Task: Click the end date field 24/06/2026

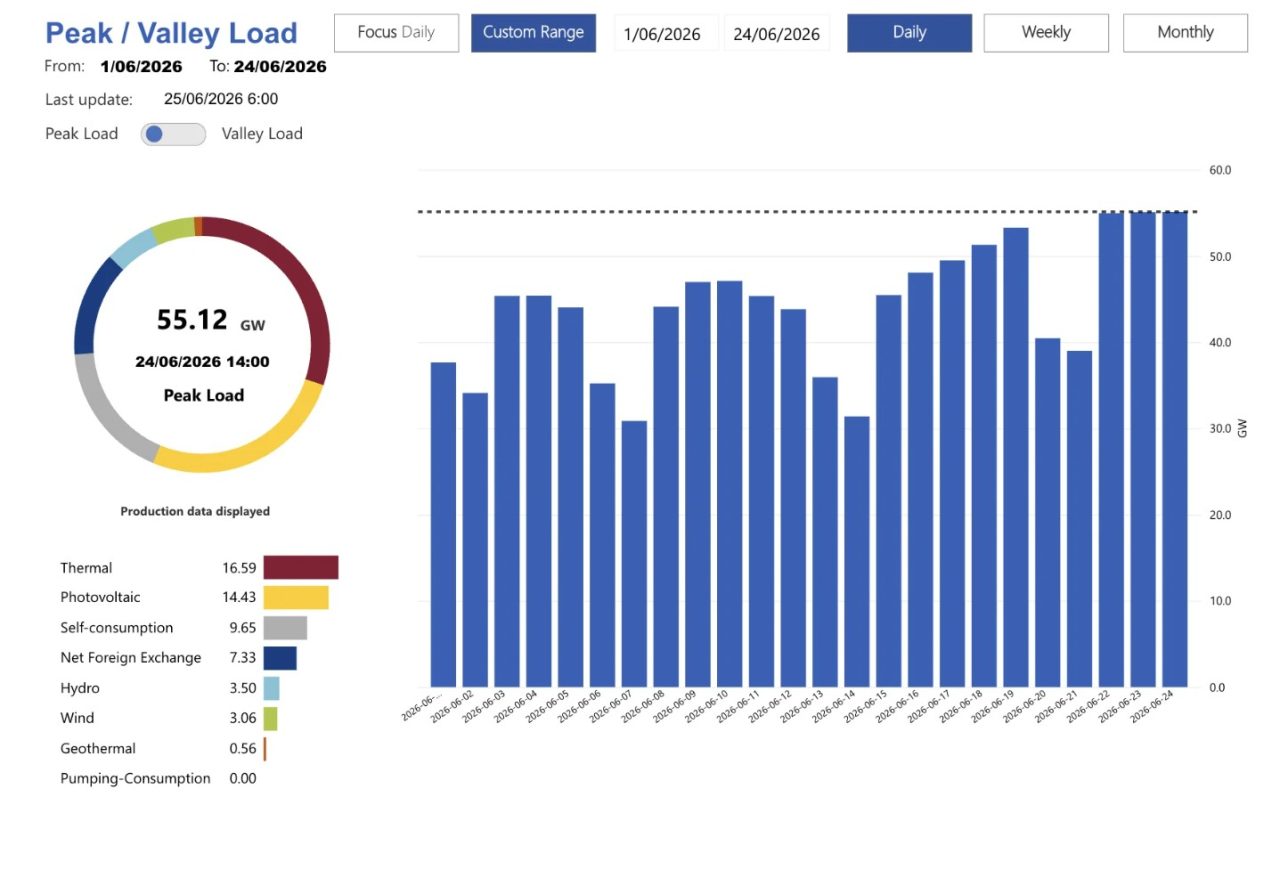Action: [776, 34]
